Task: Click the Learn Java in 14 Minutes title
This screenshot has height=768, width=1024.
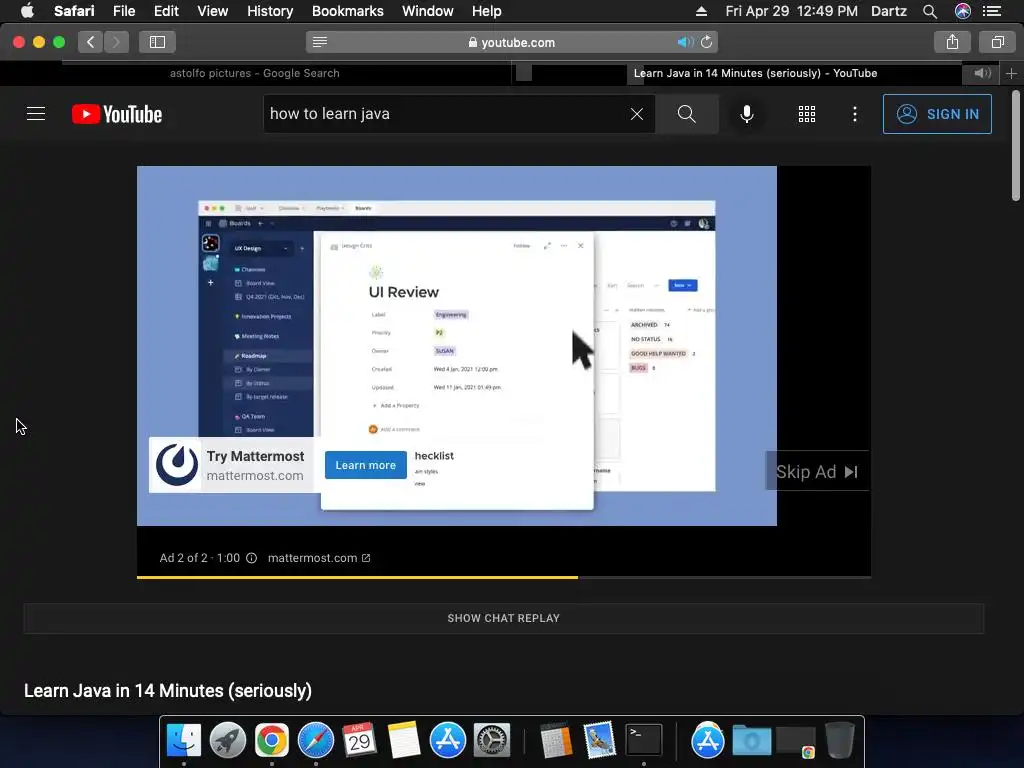Action: click(x=168, y=690)
